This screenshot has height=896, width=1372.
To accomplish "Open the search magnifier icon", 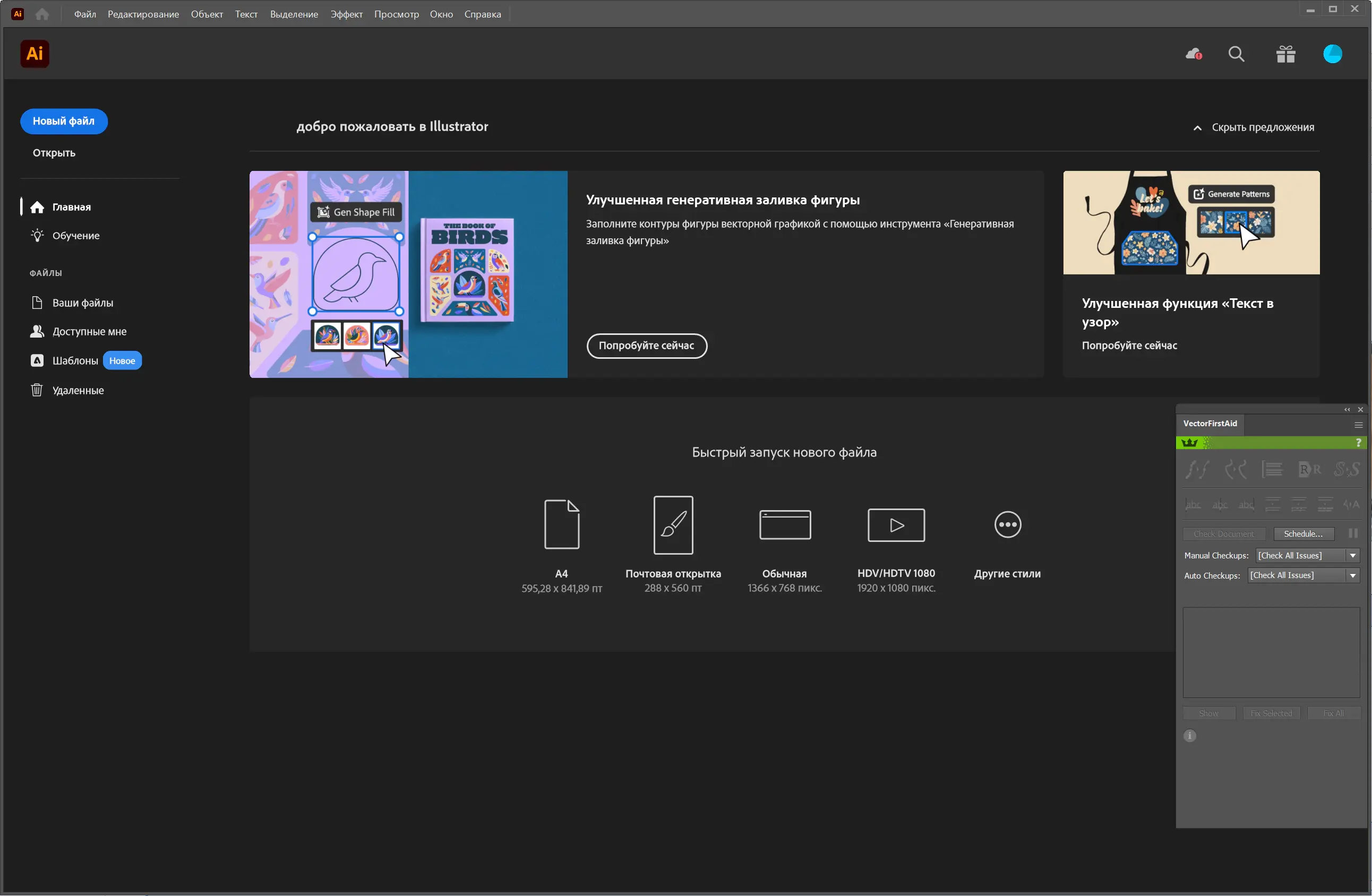I will point(1236,54).
